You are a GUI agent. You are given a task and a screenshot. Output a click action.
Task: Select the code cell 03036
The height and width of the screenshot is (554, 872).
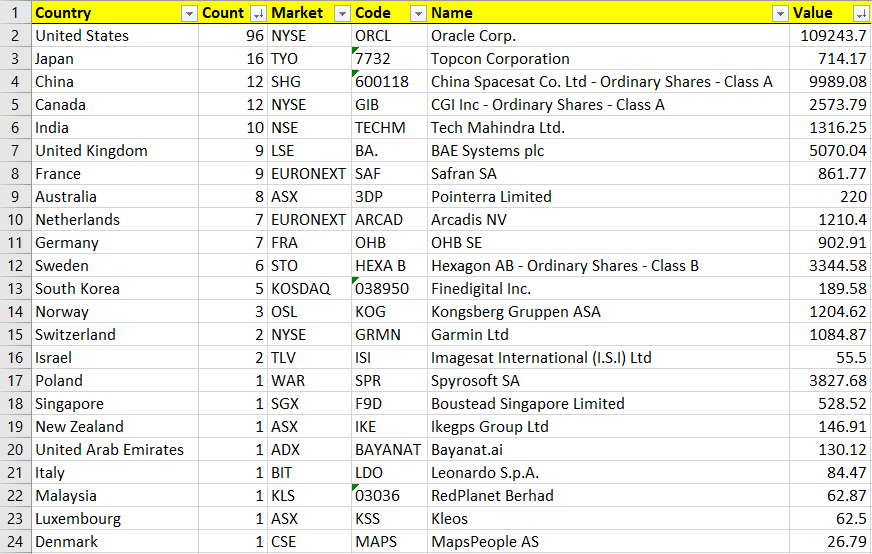(x=389, y=496)
